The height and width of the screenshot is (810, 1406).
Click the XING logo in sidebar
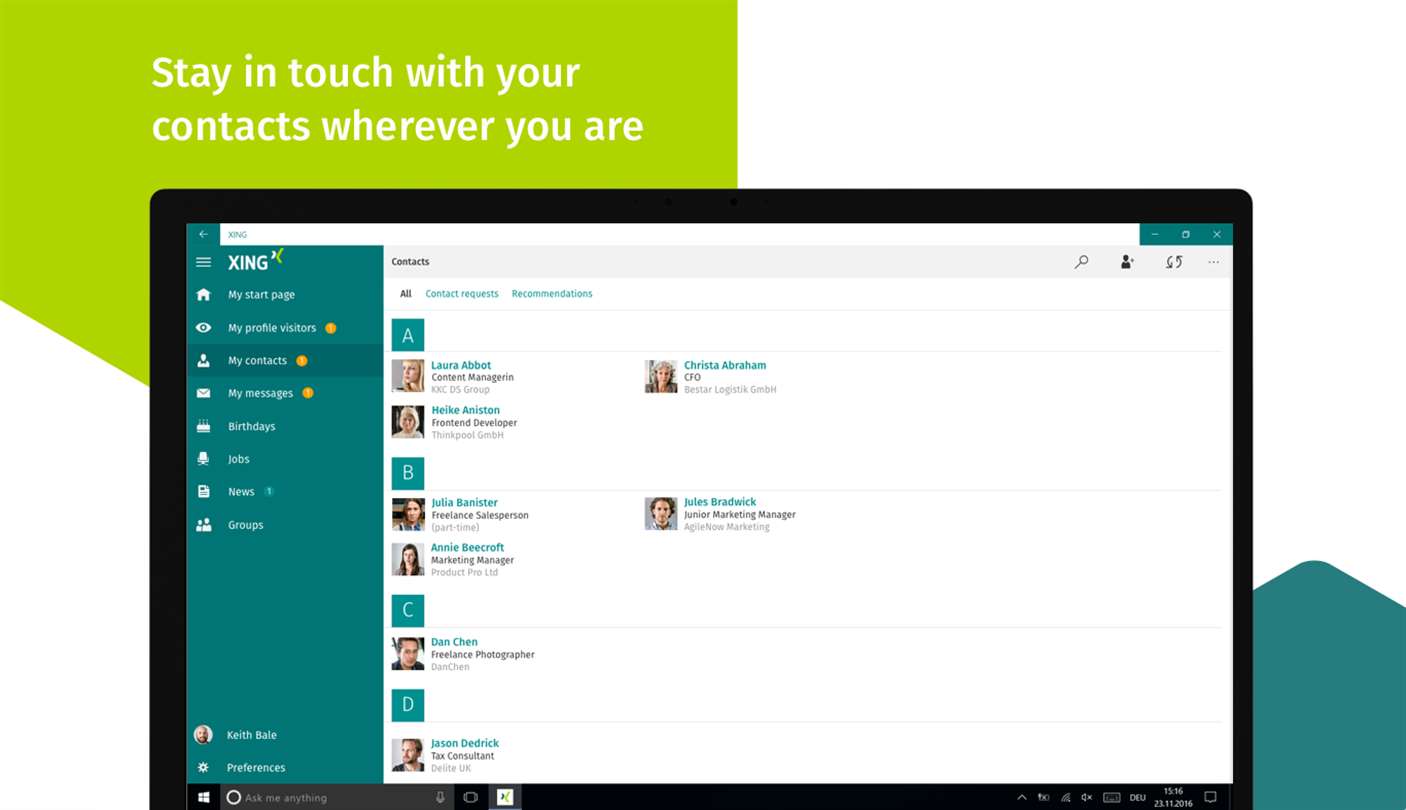pyautogui.click(x=256, y=260)
